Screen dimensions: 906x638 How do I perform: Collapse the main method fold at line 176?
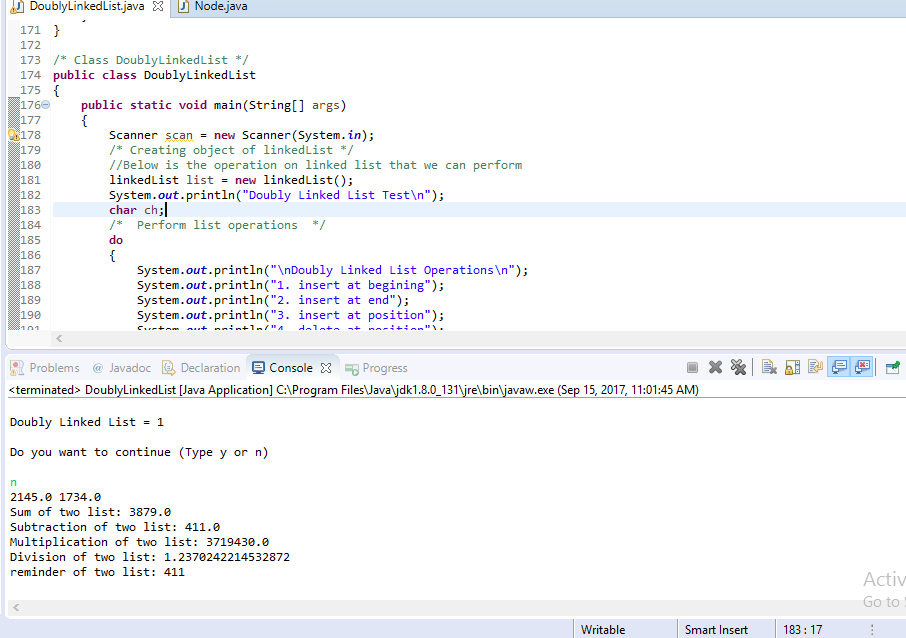pyautogui.click(x=46, y=105)
